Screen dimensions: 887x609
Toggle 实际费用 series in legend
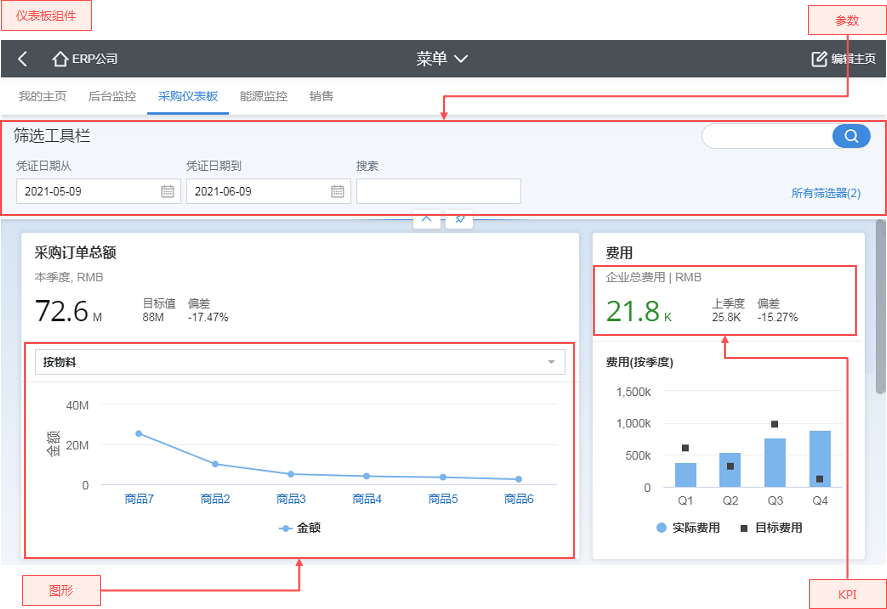688,527
